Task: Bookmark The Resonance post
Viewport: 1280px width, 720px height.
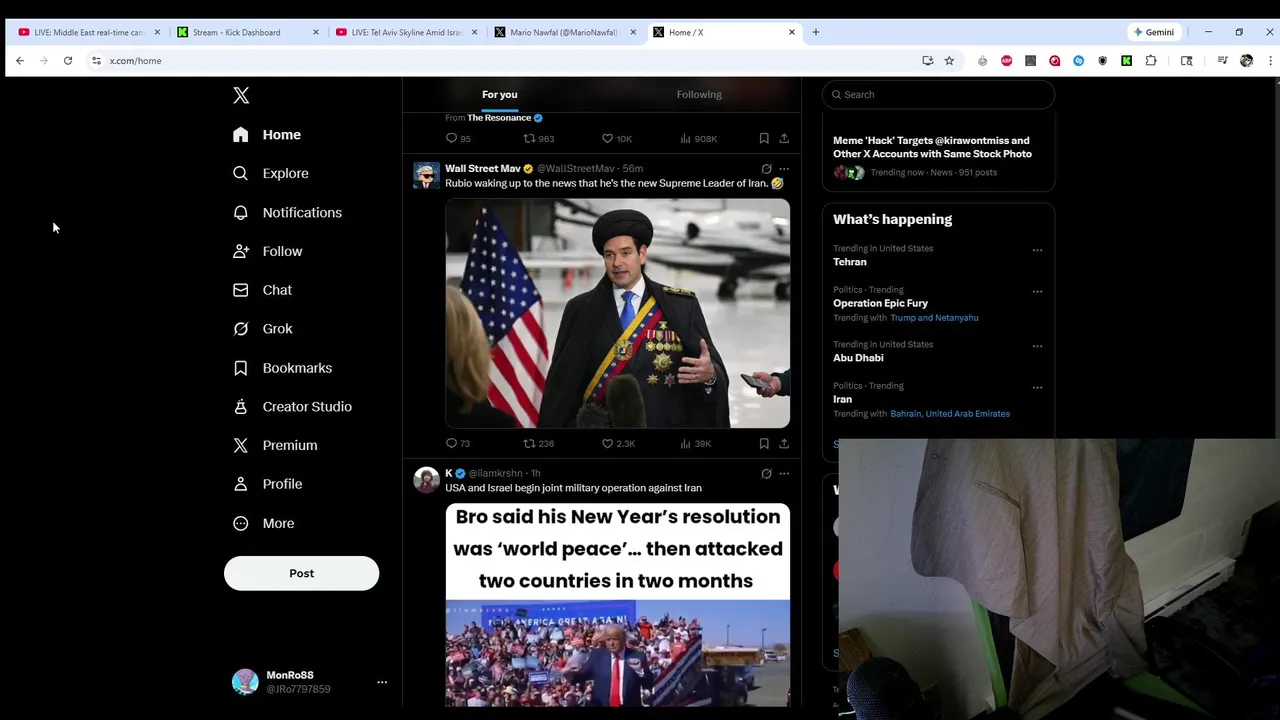Action: (x=764, y=138)
